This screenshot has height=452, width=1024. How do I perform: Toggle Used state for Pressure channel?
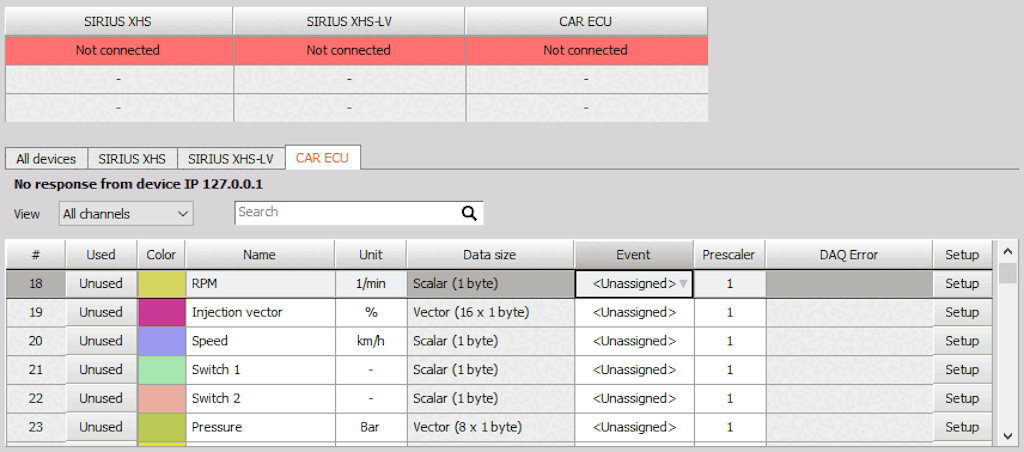point(101,427)
